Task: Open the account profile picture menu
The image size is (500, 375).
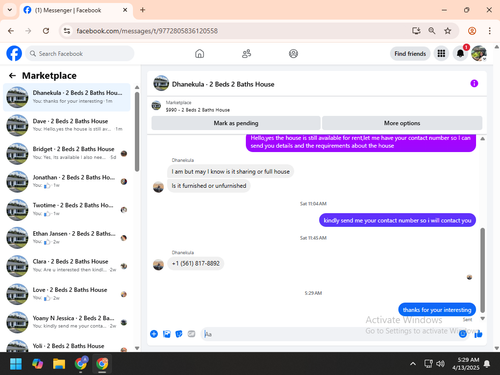Action: (479, 53)
